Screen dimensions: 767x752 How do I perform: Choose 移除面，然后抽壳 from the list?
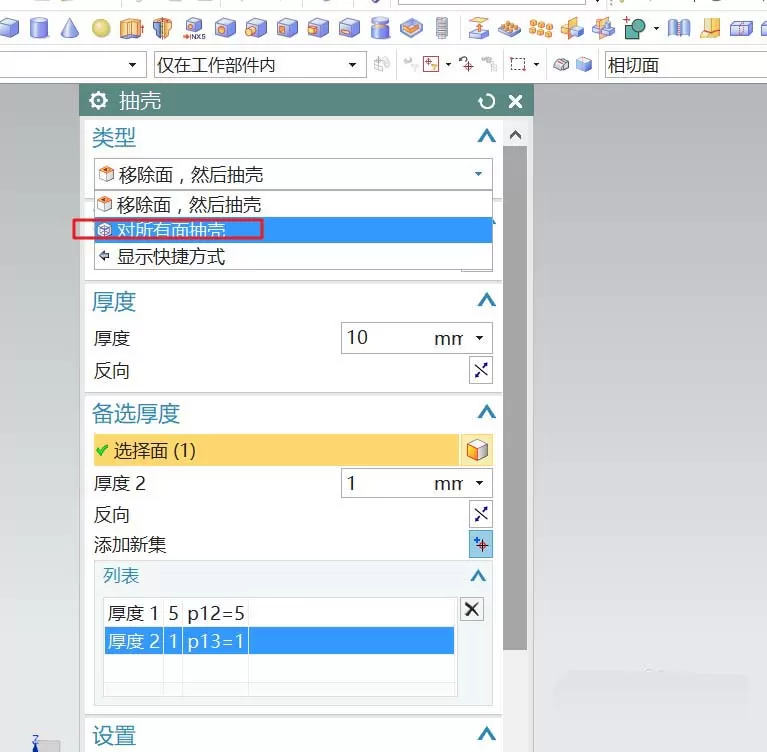click(x=293, y=204)
